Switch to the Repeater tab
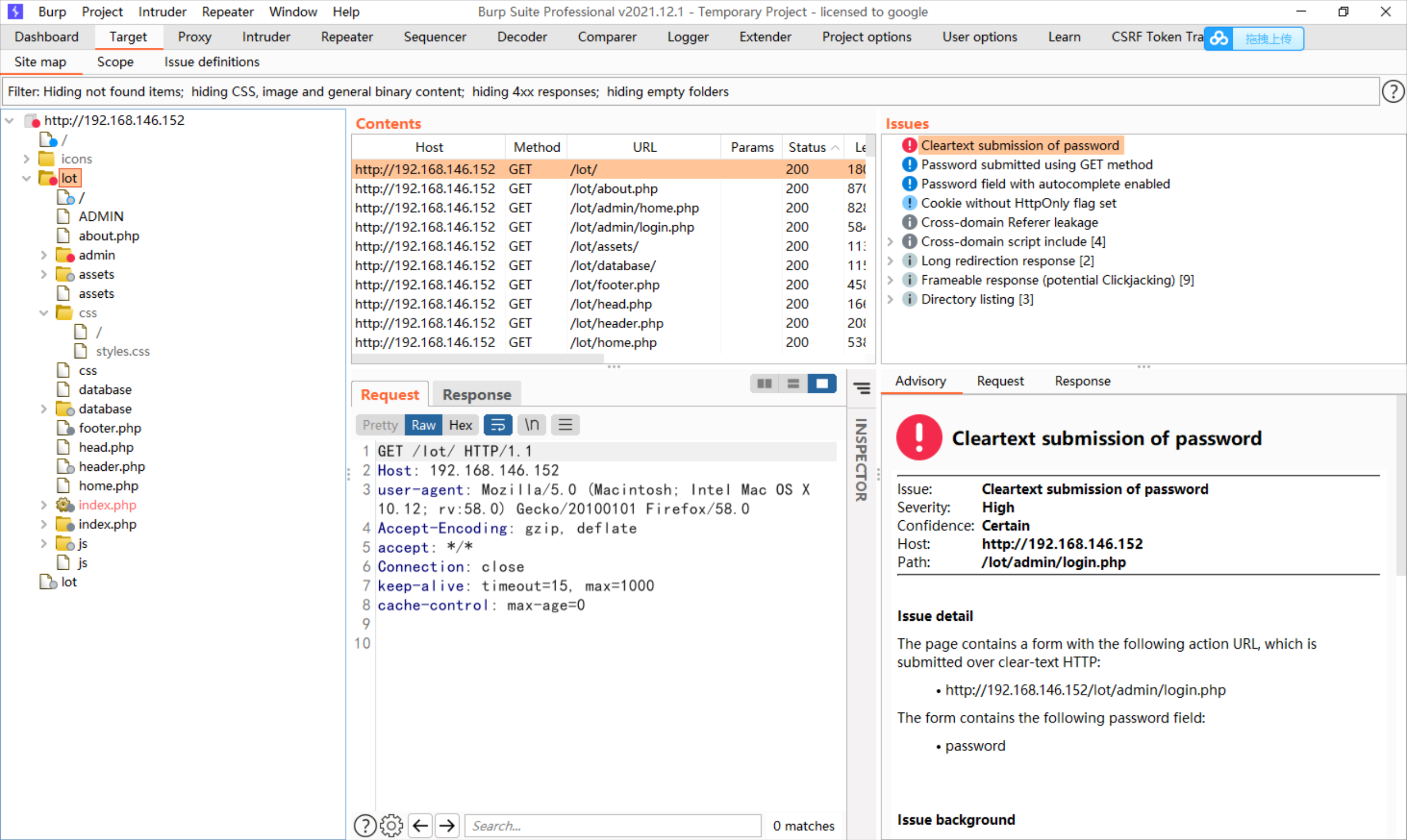 click(346, 37)
